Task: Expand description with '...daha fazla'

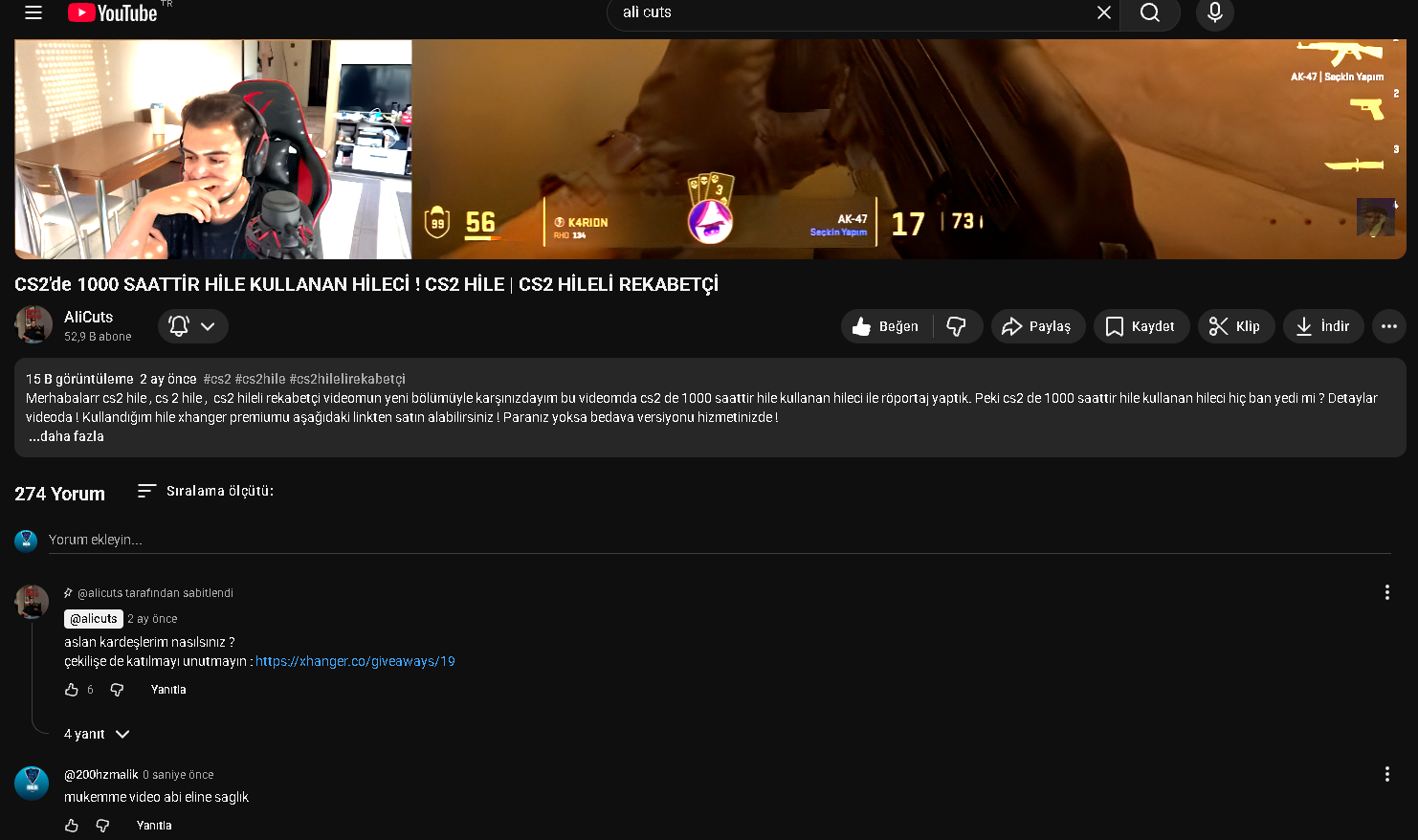Action: [x=66, y=436]
